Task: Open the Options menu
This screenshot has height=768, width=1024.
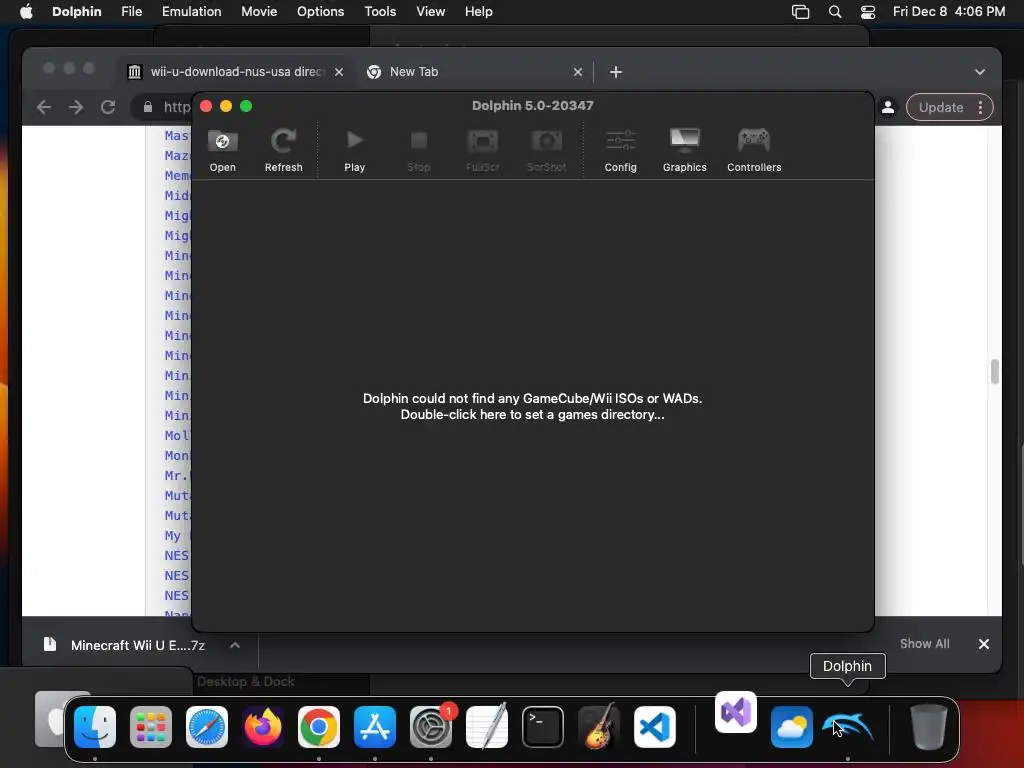Action: pos(320,12)
